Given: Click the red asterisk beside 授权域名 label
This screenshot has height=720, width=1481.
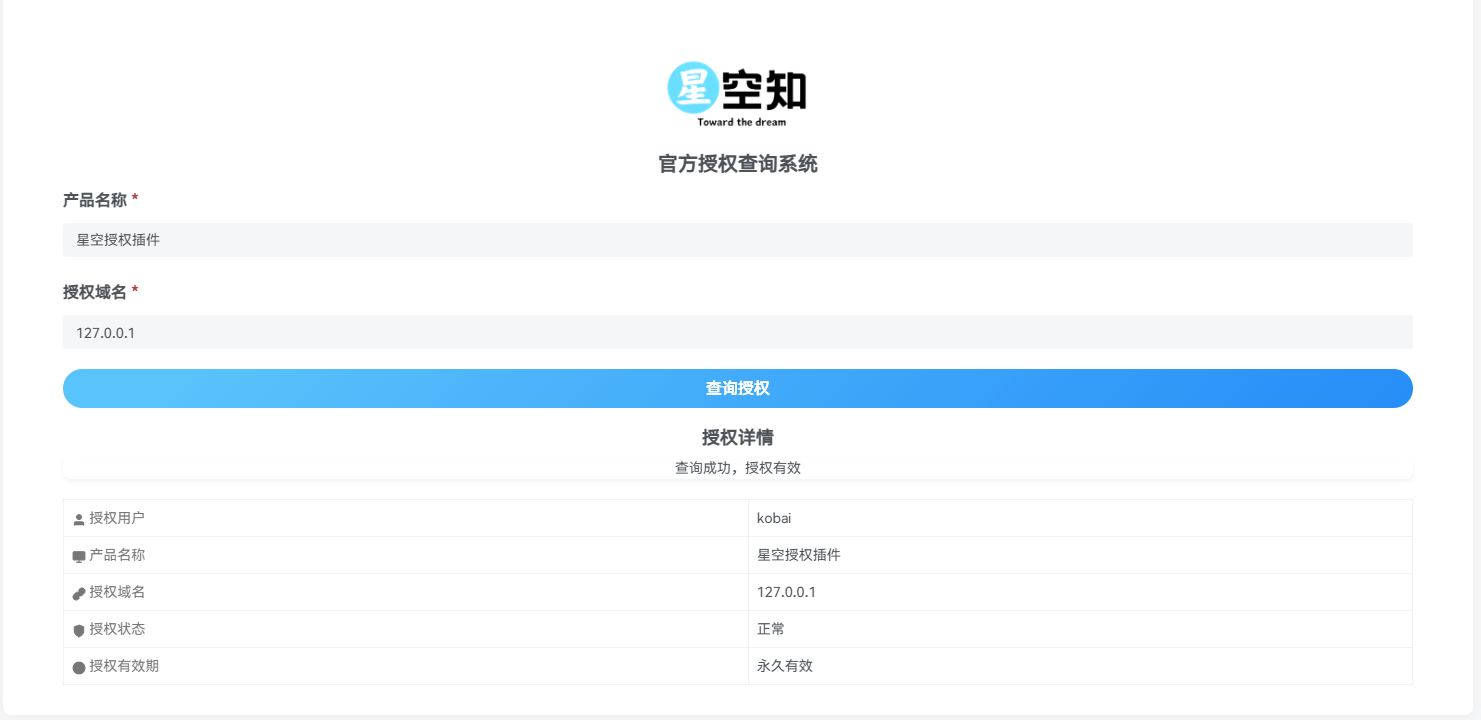Looking at the screenshot, I should (x=134, y=291).
